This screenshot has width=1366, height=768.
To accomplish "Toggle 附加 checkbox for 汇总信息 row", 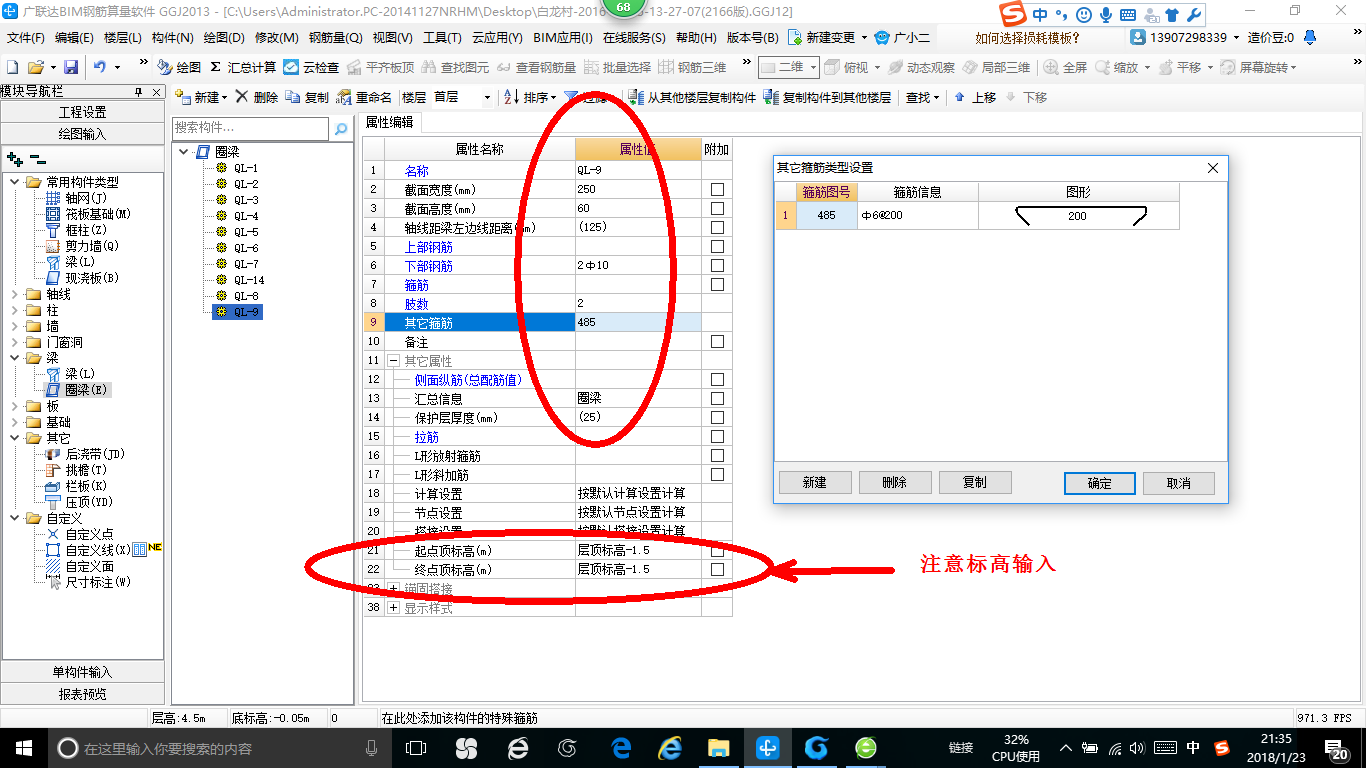I will (x=717, y=399).
